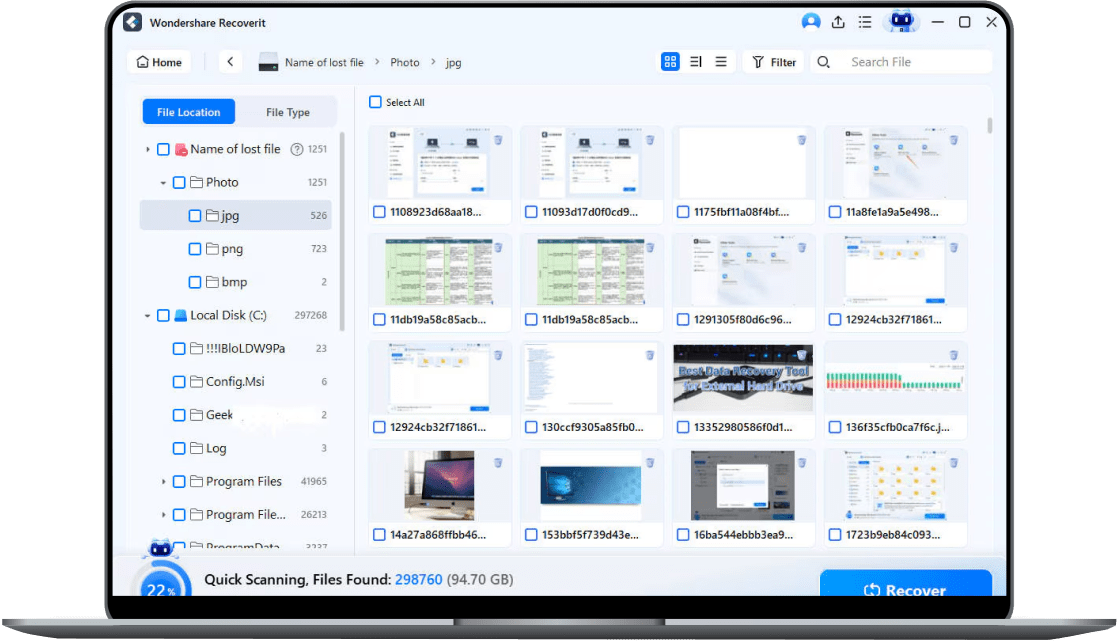Click trash icon on 1108923d68aa18 thumbnail
Image resolution: width=1117 pixels, height=642 pixels.
[x=498, y=140]
